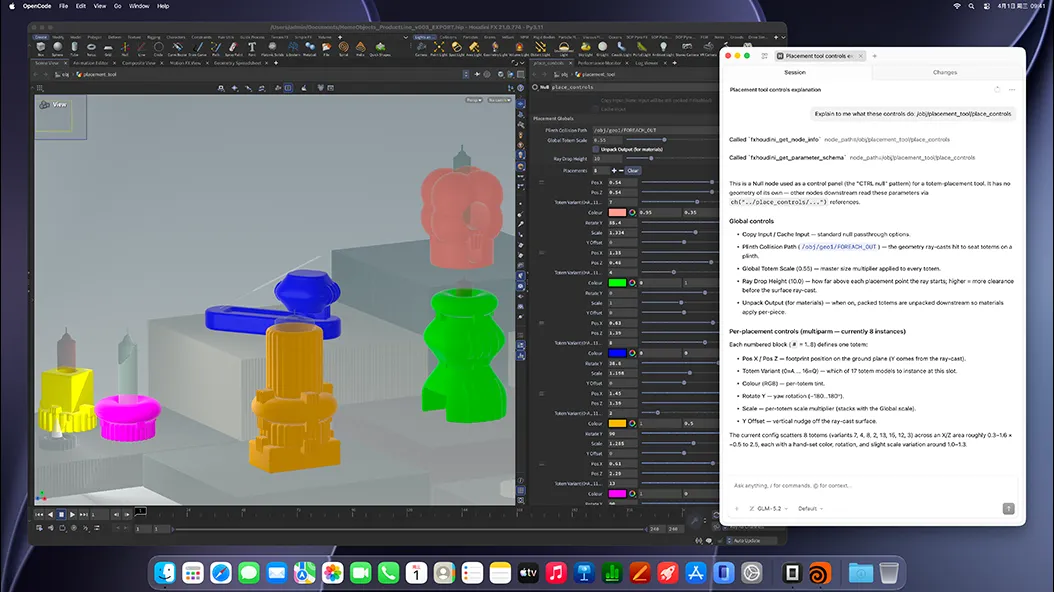Select the Sphere shelf tool

58,50
